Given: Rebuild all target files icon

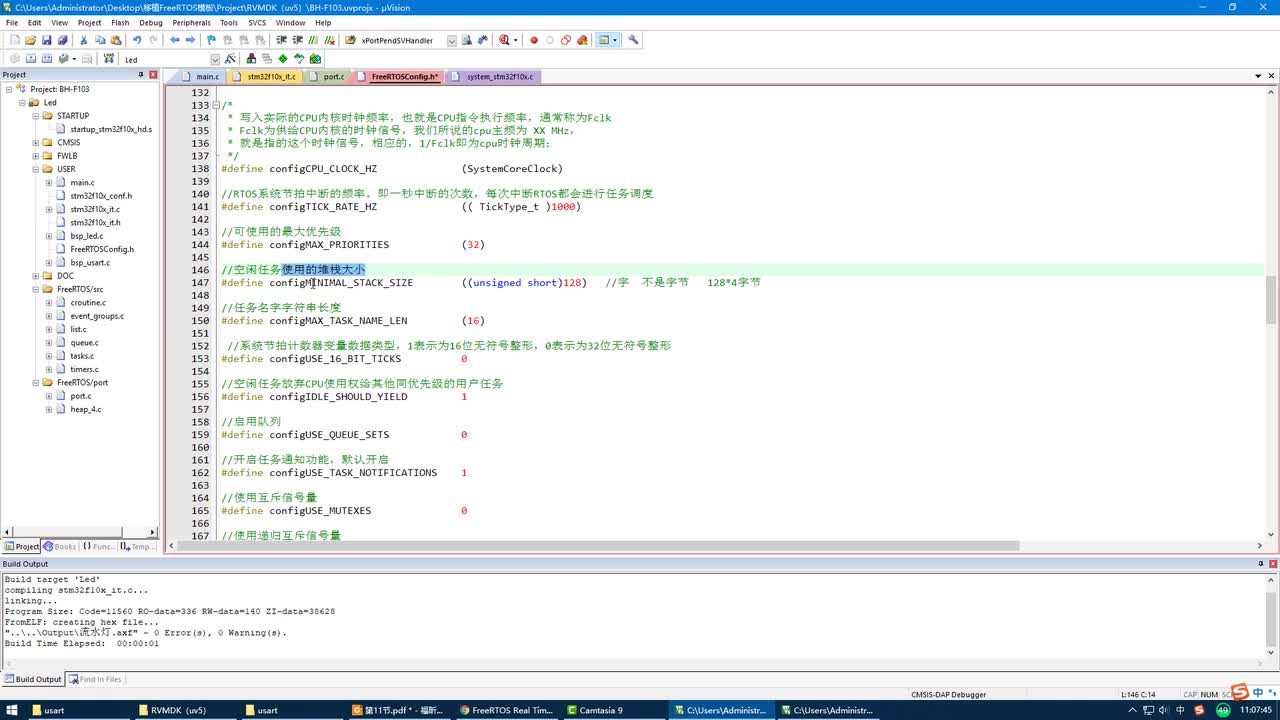Looking at the screenshot, I should pyautogui.click(x=47, y=59).
